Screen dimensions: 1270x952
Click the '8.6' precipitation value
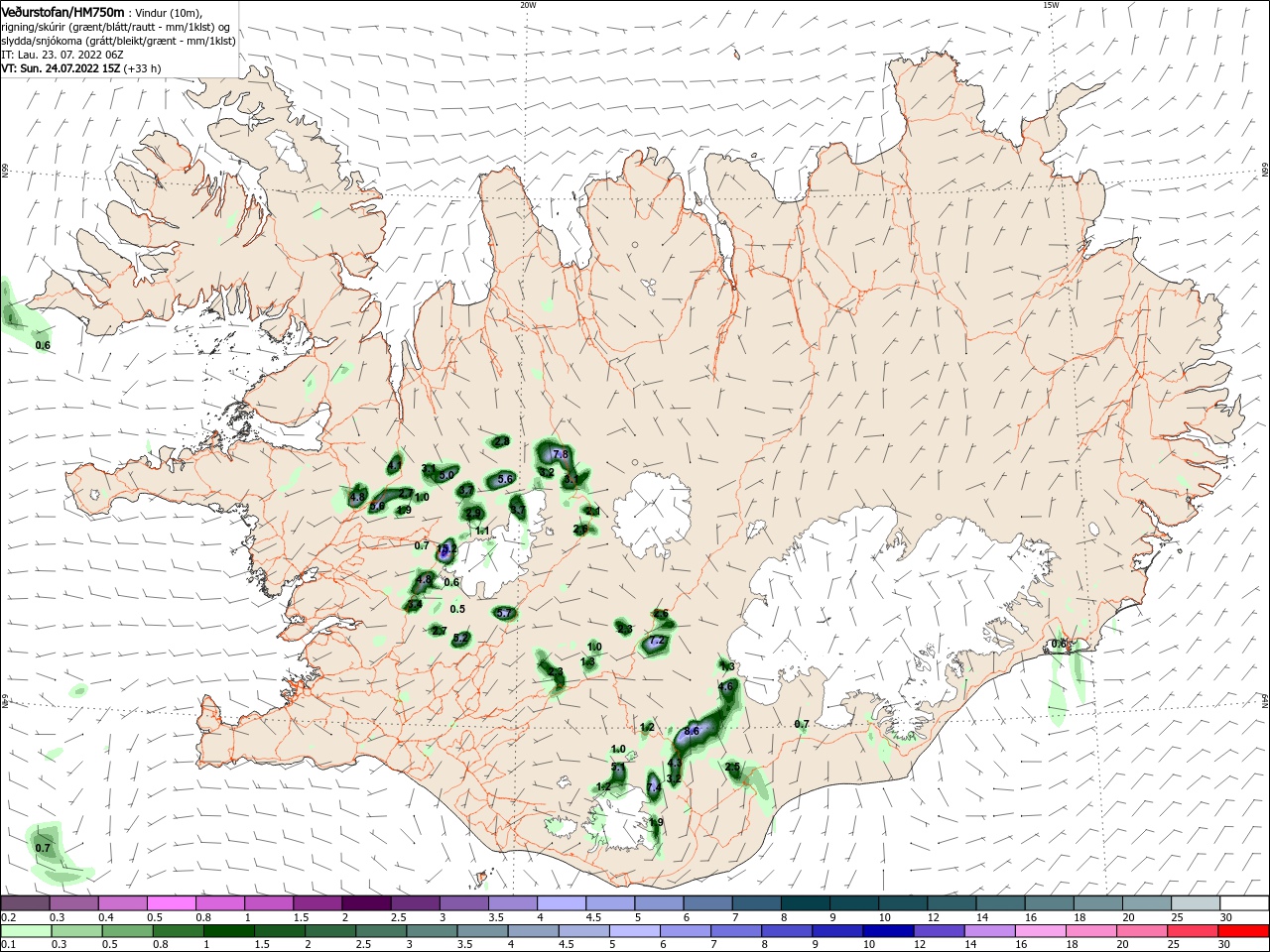pyautogui.click(x=692, y=731)
